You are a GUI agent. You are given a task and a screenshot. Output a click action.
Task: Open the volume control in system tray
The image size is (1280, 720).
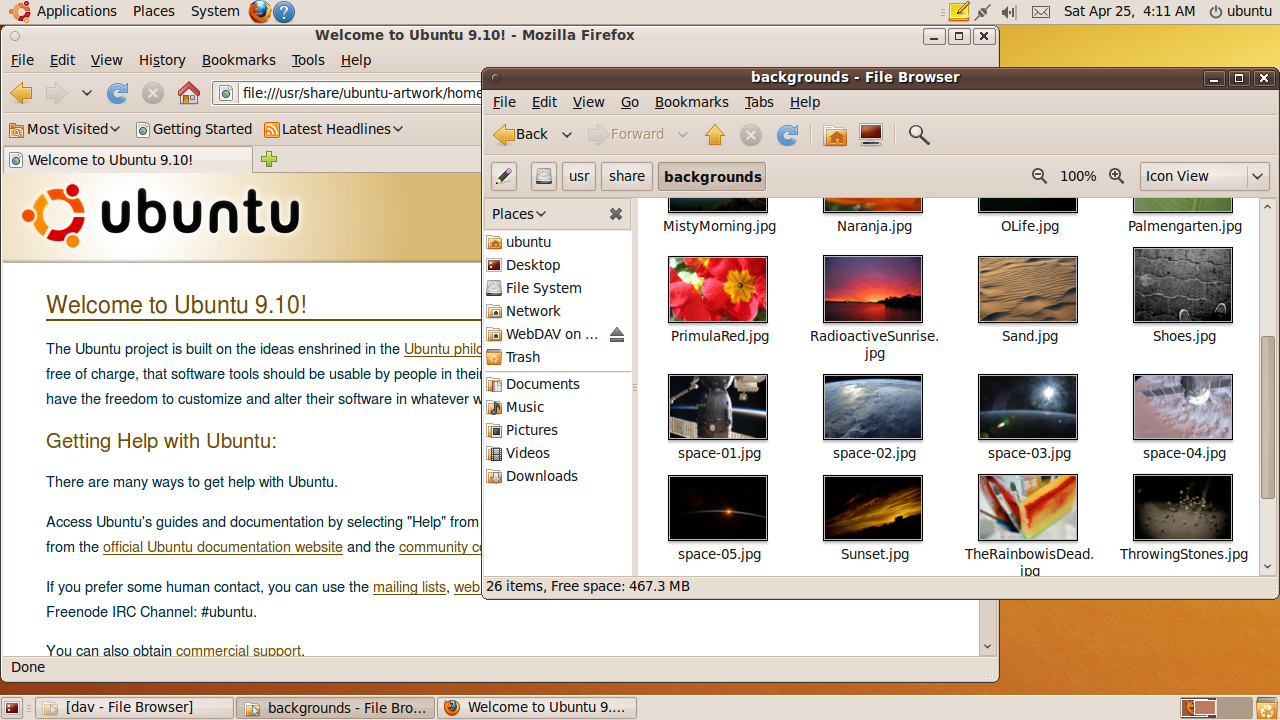(x=1008, y=12)
